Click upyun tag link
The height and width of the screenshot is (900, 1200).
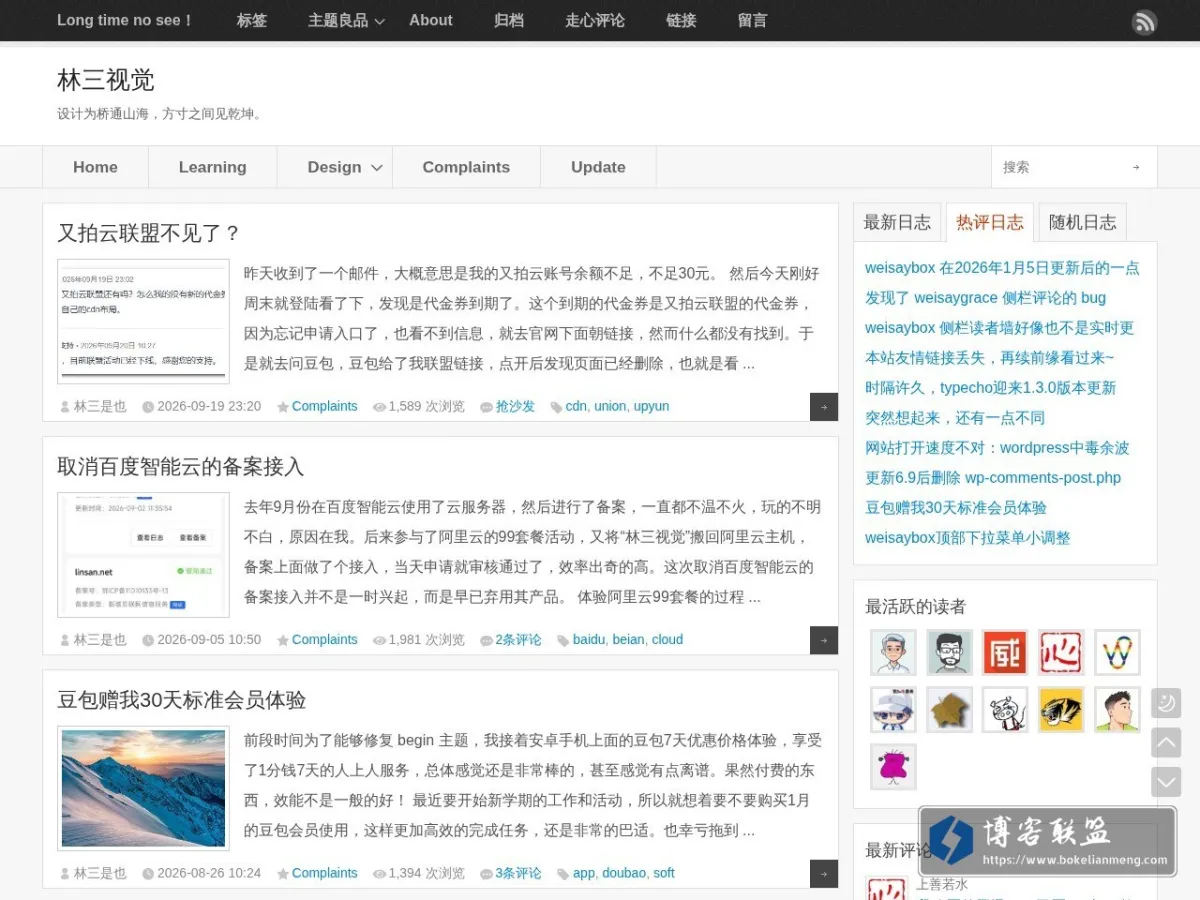[x=651, y=406]
